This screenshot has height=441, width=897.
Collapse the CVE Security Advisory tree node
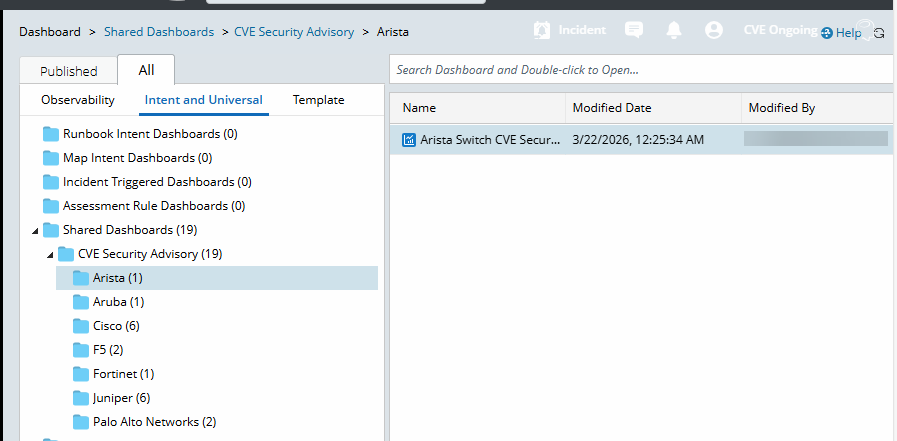pos(50,255)
